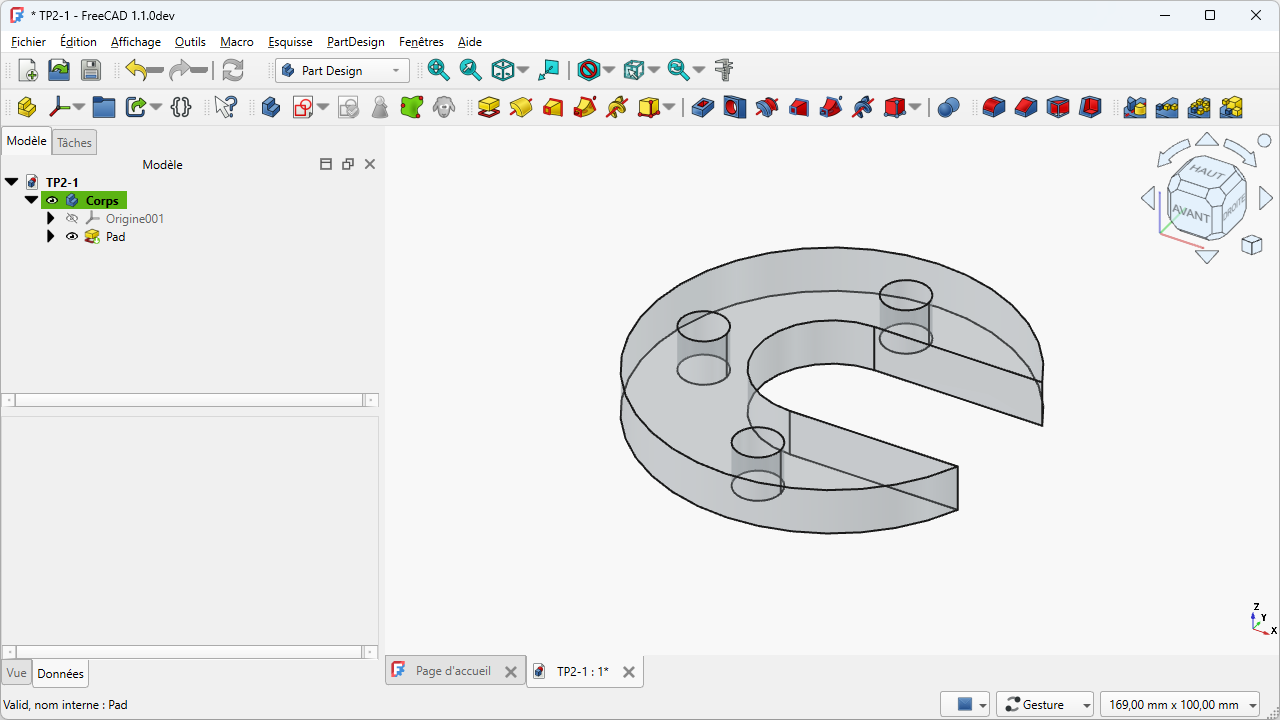Click the Vue property tab
1280x720 pixels.
pyautogui.click(x=16, y=674)
